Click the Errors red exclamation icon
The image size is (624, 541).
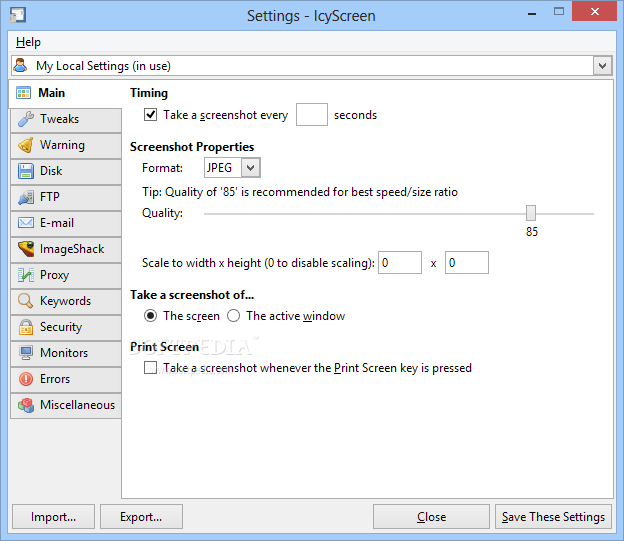pos(26,379)
